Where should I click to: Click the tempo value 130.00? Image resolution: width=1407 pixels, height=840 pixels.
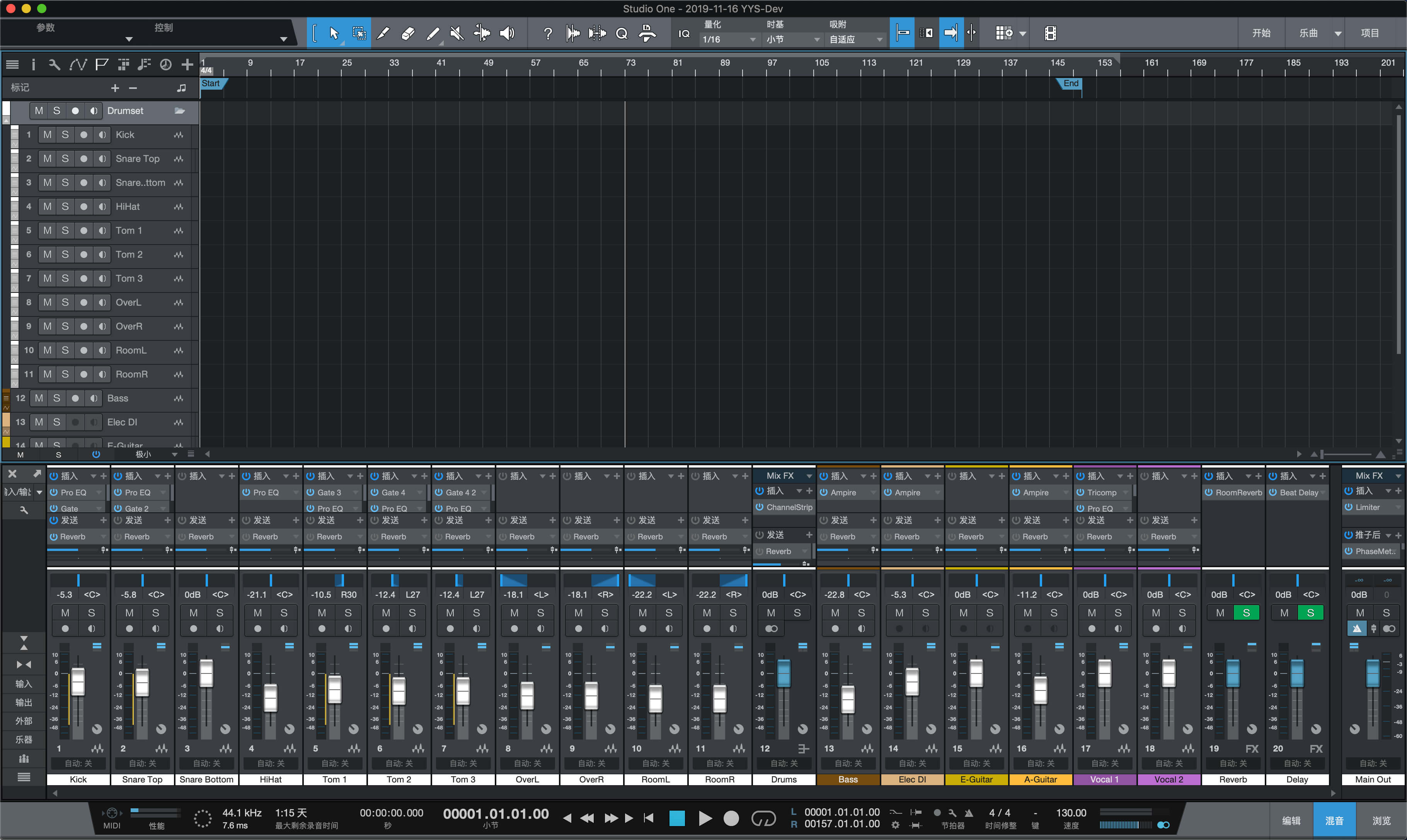pos(1071,813)
